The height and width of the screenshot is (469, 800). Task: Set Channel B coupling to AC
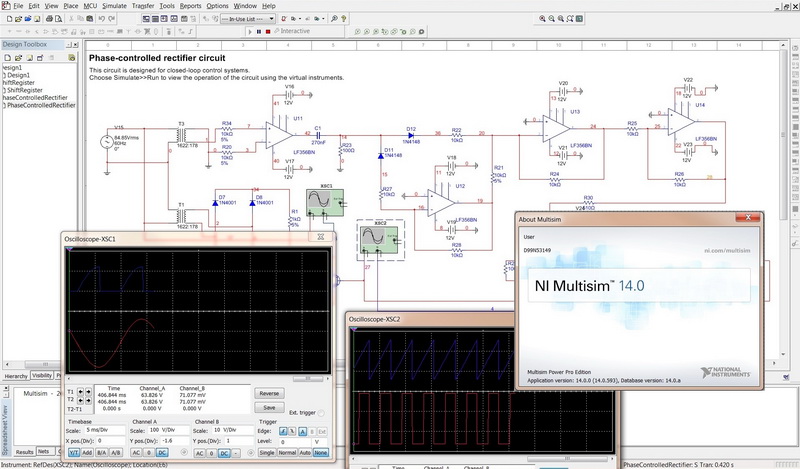coord(199,453)
